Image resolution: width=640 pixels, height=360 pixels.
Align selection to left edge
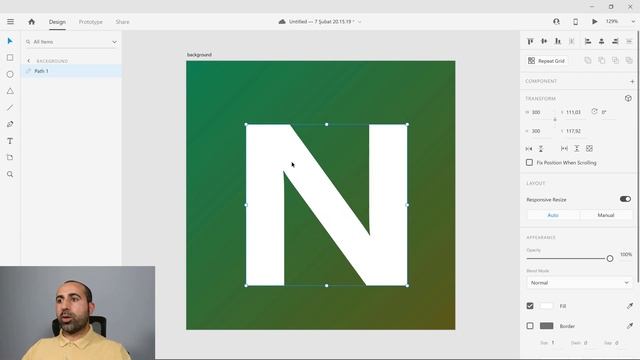pos(588,41)
